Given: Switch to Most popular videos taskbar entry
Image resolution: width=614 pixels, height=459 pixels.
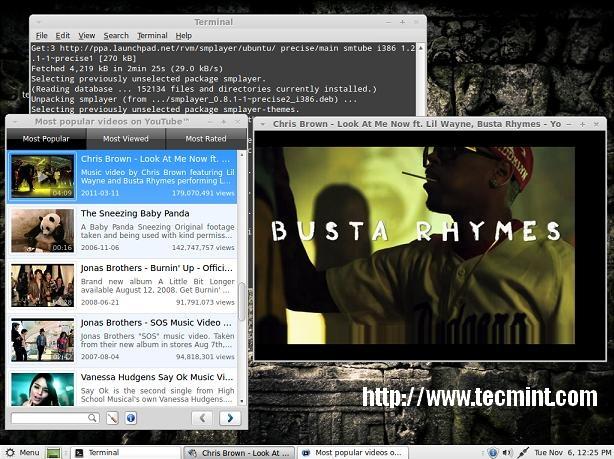Looking at the screenshot, I should coord(353,453).
